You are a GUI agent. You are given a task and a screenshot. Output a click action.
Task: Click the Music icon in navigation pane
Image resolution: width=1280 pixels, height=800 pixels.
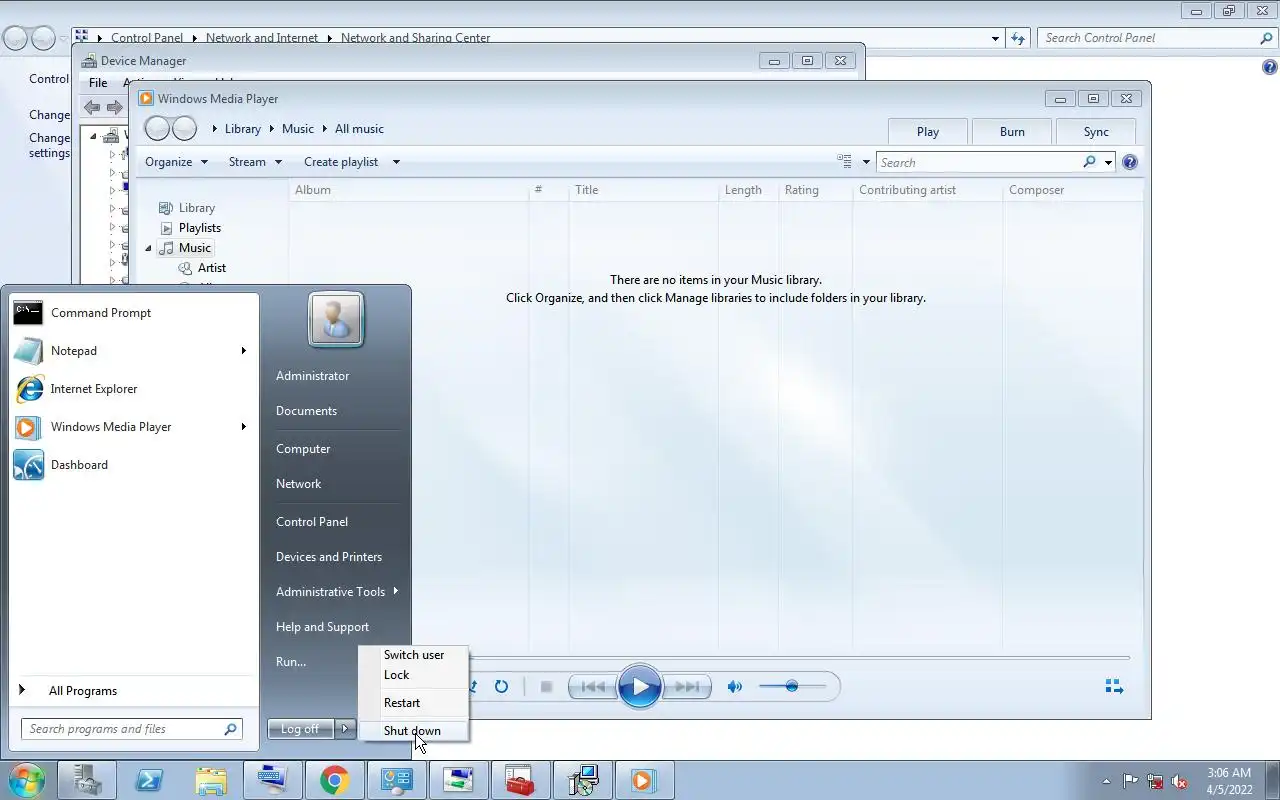pyautogui.click(x=166, y=248)
